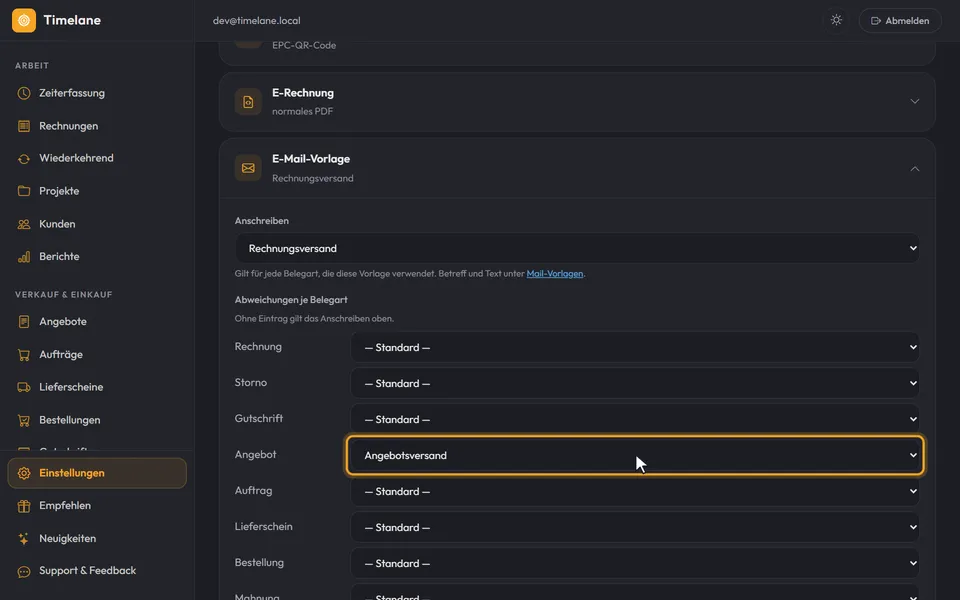Open the Lieferschein template dropdown
The image size is (960, 600).
click(635, 527)
